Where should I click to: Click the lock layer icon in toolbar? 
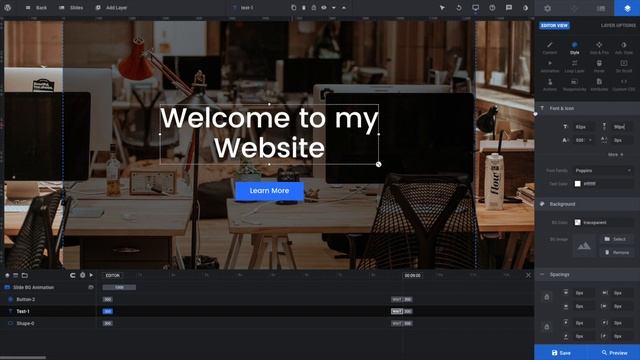pos(313,8)
